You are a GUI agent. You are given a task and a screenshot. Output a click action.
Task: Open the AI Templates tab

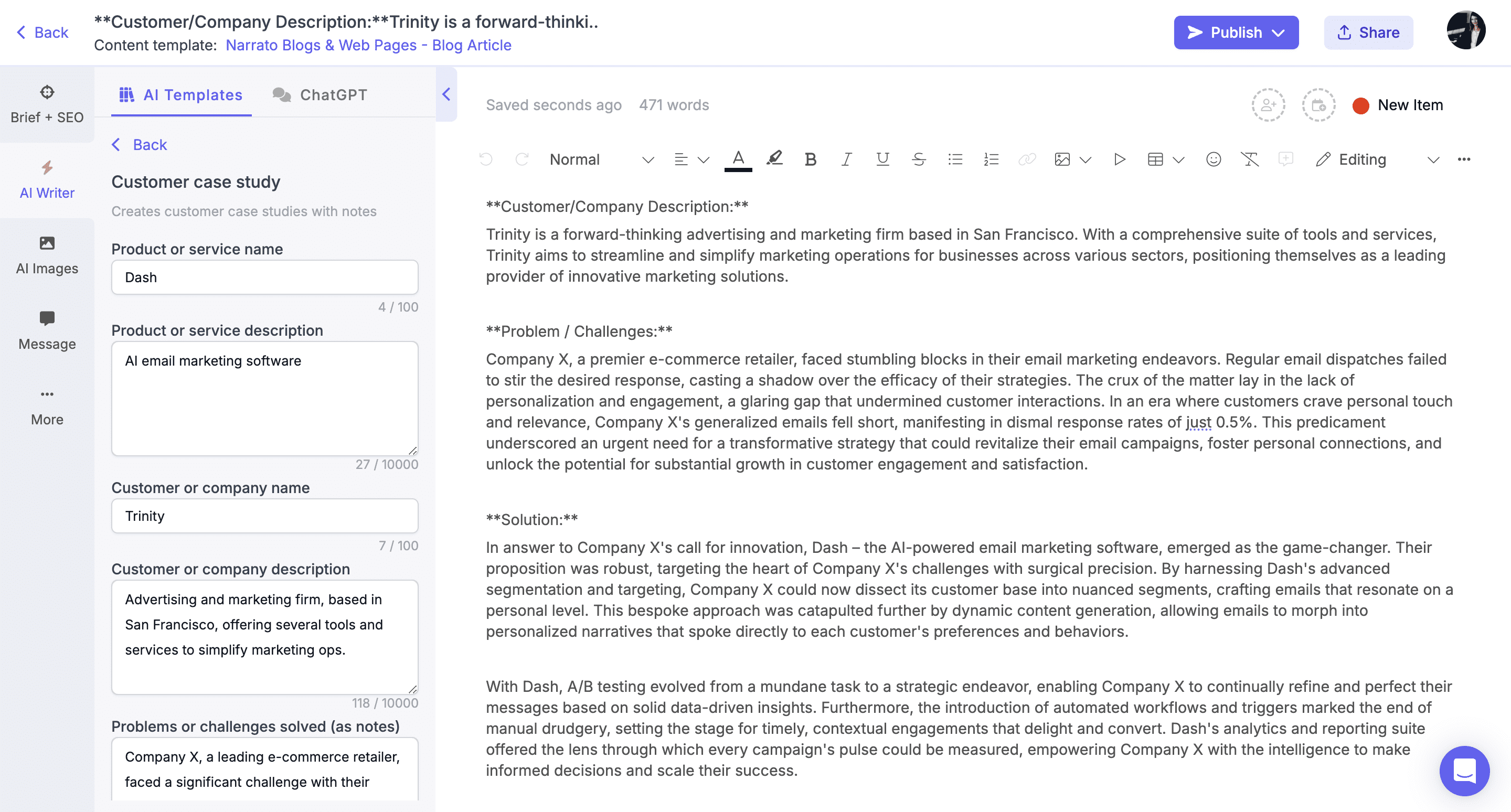pyautogui.click(x=180, y=94)
